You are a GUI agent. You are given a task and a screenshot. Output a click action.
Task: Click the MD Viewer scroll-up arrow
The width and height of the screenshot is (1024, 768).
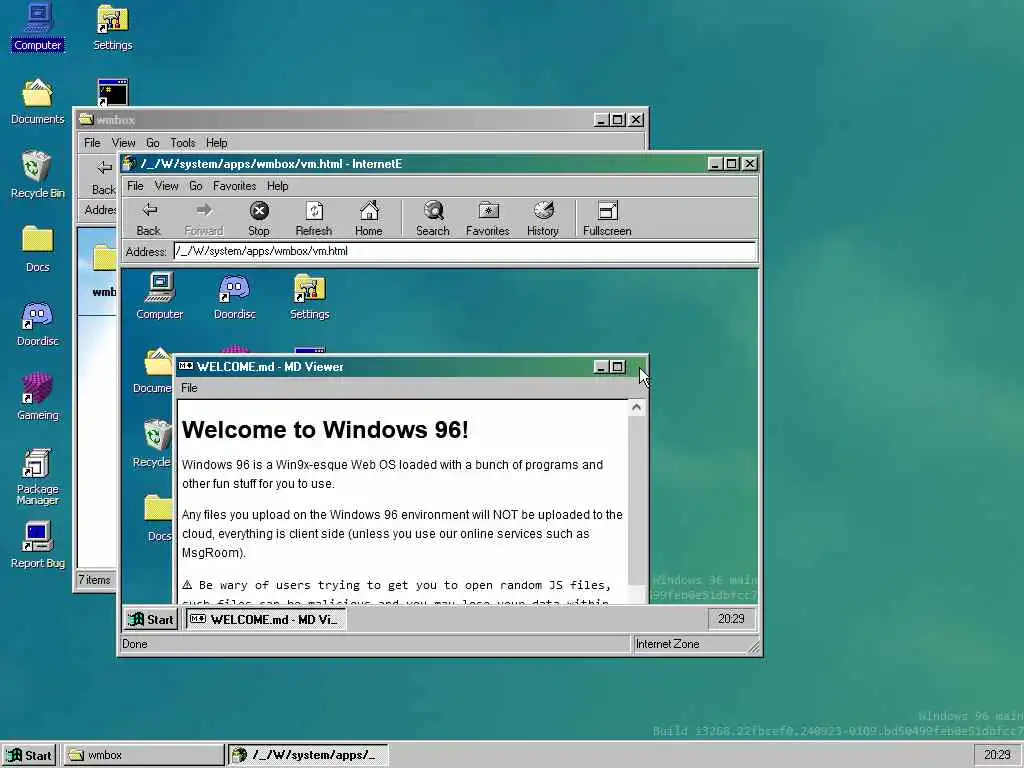(637, 408)
